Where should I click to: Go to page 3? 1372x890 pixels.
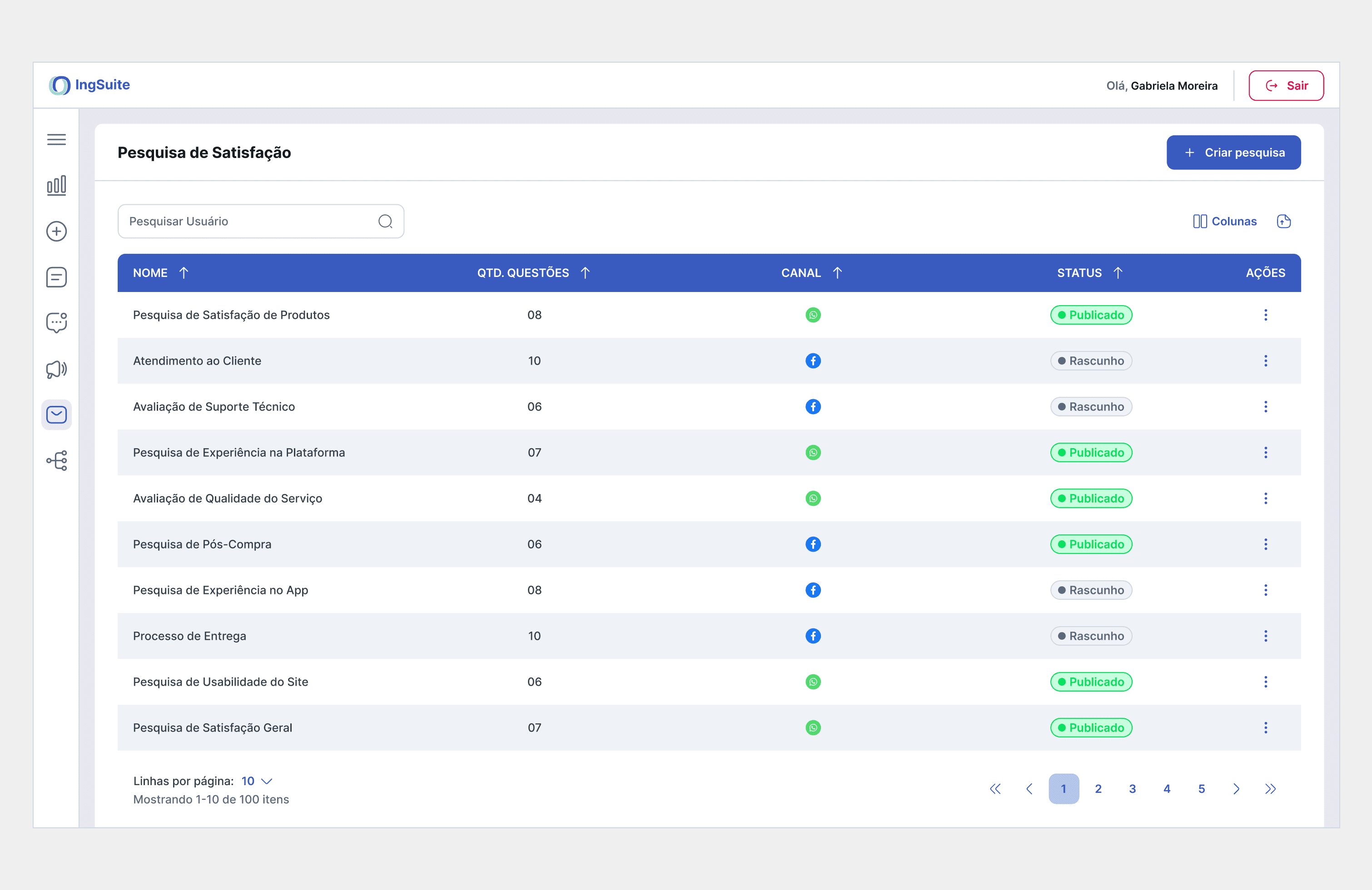point(1132,789)
